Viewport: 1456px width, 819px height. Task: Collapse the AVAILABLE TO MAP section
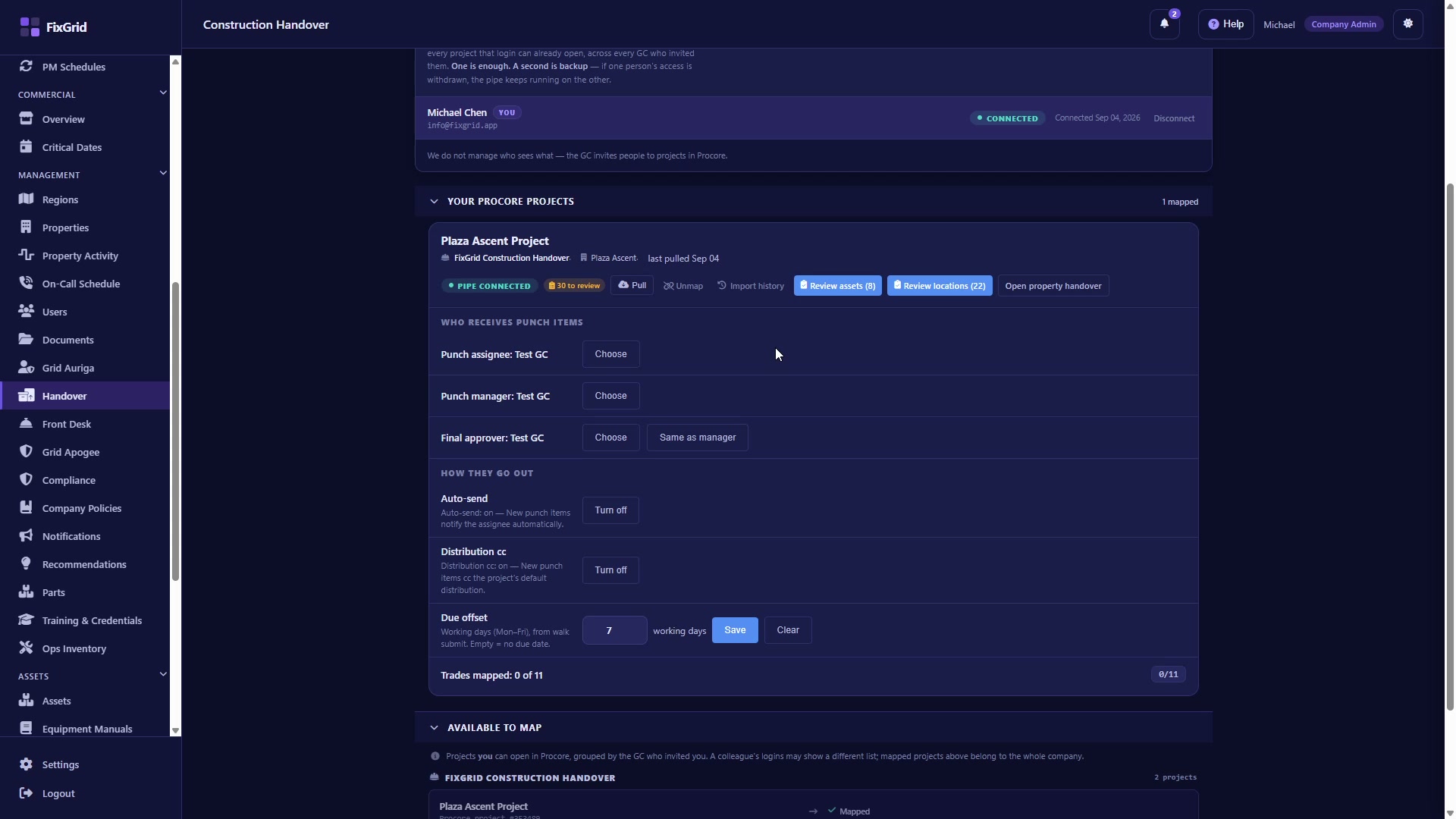point(434,728)
